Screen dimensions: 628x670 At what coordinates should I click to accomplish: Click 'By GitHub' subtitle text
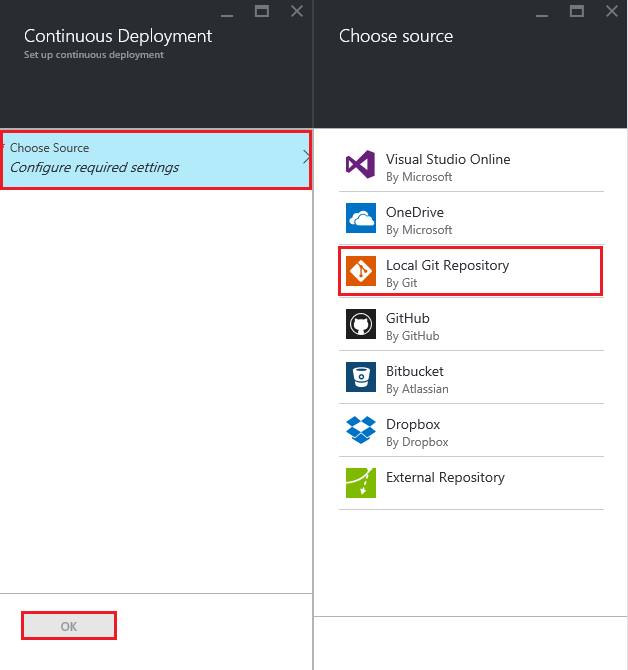coord(412,336)
